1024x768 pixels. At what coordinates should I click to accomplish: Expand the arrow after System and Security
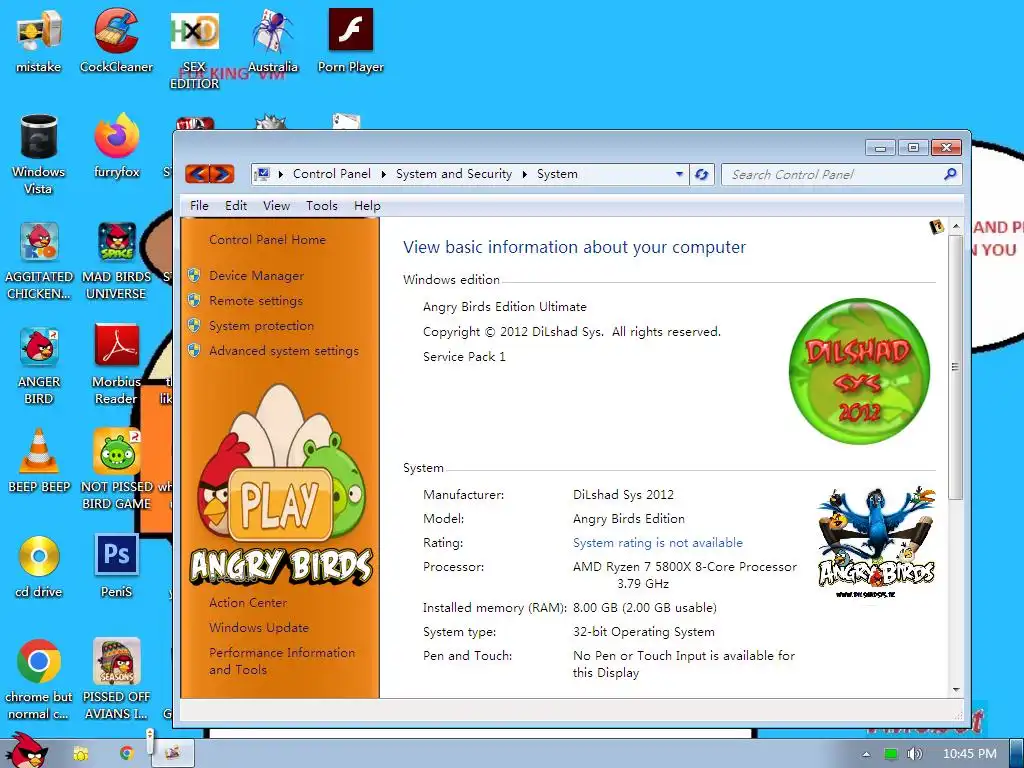coord(524,174)
